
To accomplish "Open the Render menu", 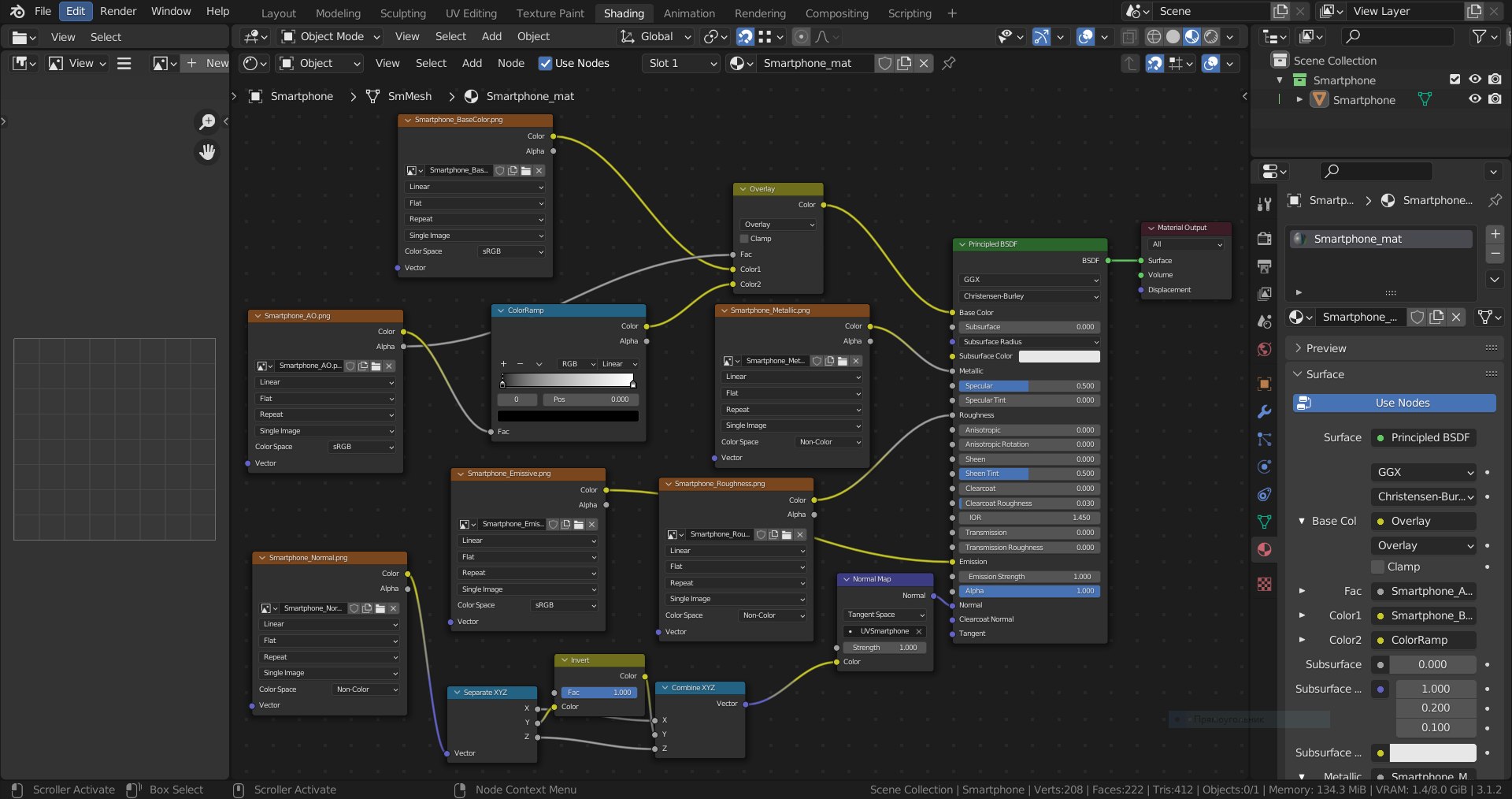I will (118, 11).
